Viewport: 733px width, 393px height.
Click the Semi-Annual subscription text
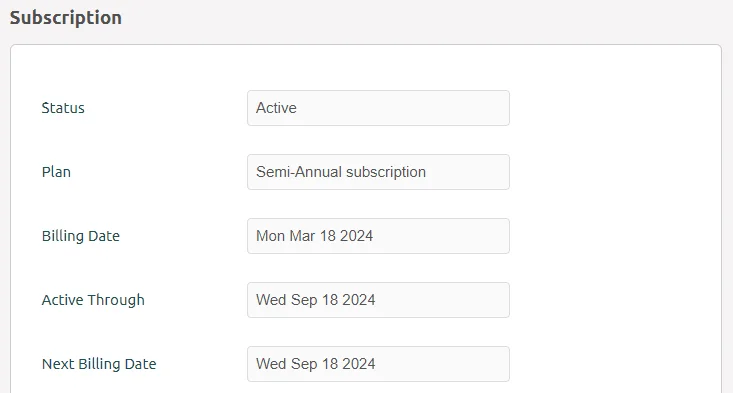[x=341, y=172]
